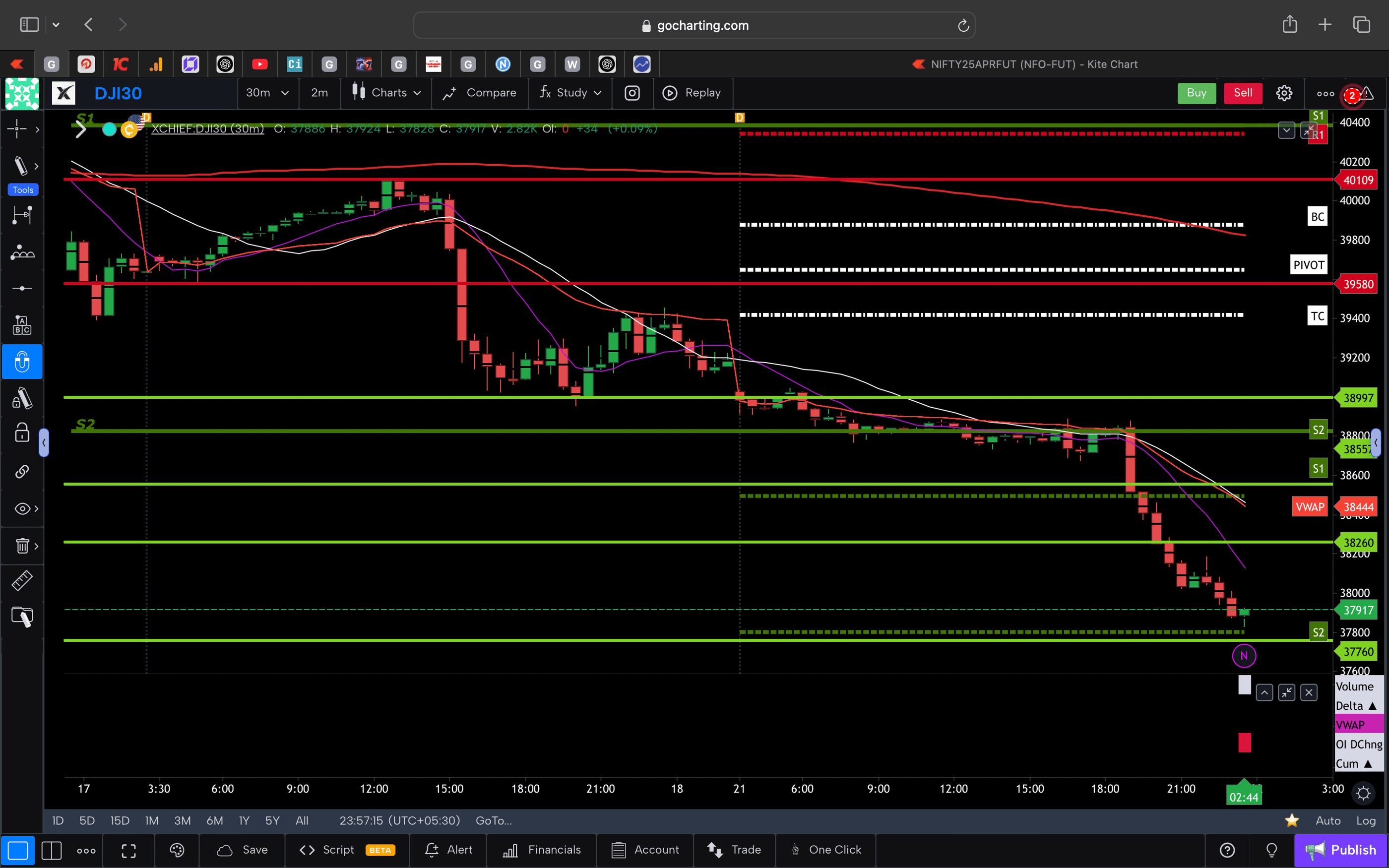Image resolution: width=1389 pixels, height=868 pixels.
Task: Open the 30m timeframe dropdown
Action: click(267, 93)
